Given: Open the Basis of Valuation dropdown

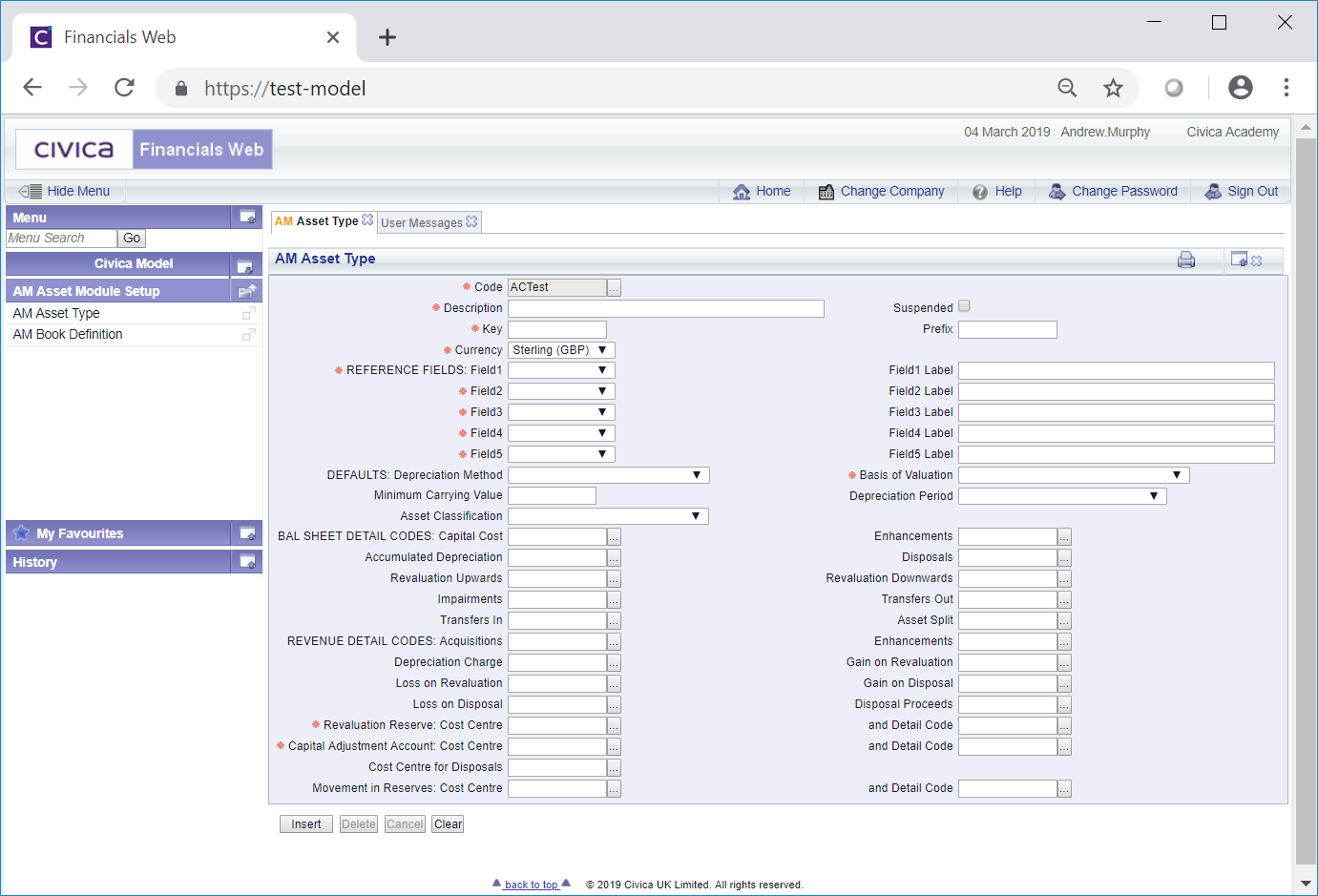Looking at the screenshot, I should [x=1074, y=475].
